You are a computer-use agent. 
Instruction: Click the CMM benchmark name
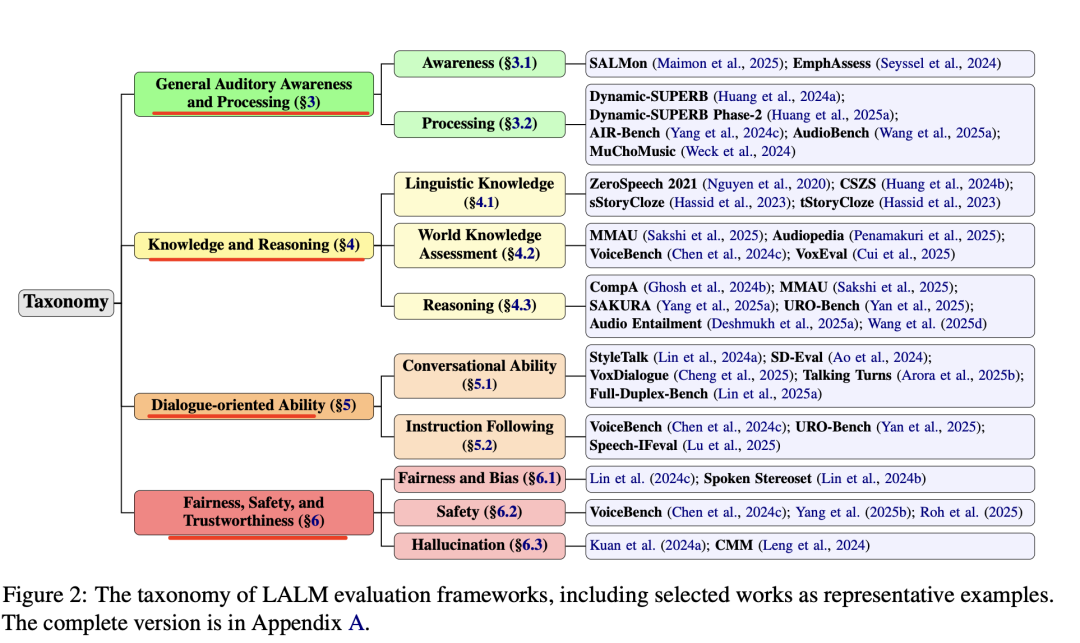pyautogui.click(x=734, y=545)
